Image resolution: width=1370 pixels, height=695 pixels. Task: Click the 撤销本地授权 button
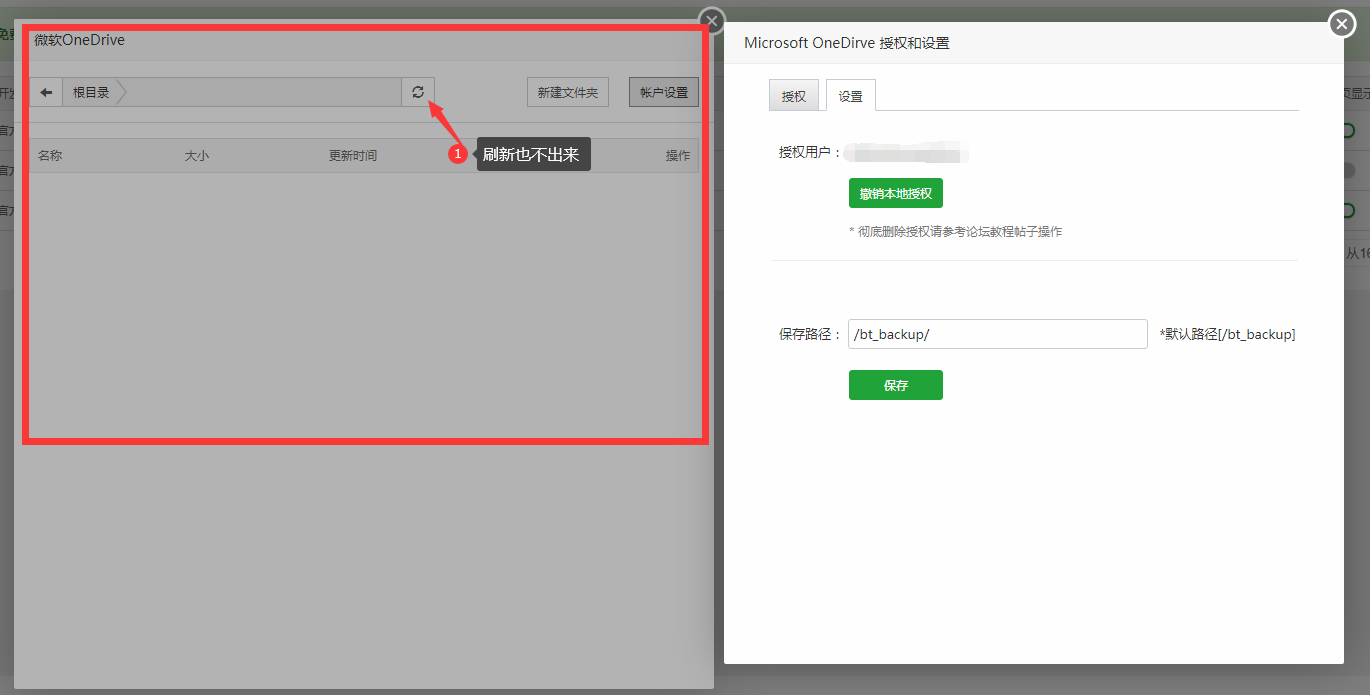896,193
